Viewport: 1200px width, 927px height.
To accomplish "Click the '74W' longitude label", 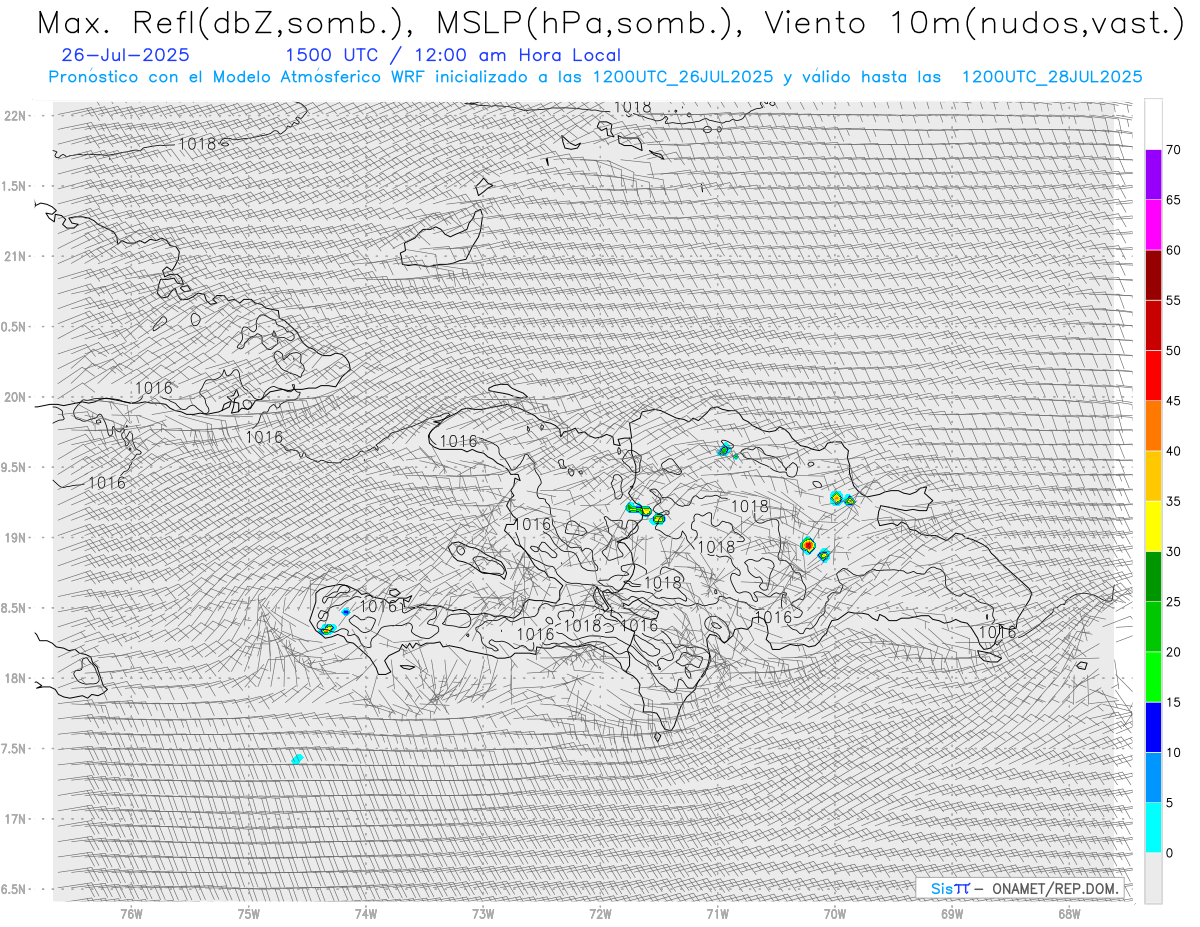I will 366,913.
